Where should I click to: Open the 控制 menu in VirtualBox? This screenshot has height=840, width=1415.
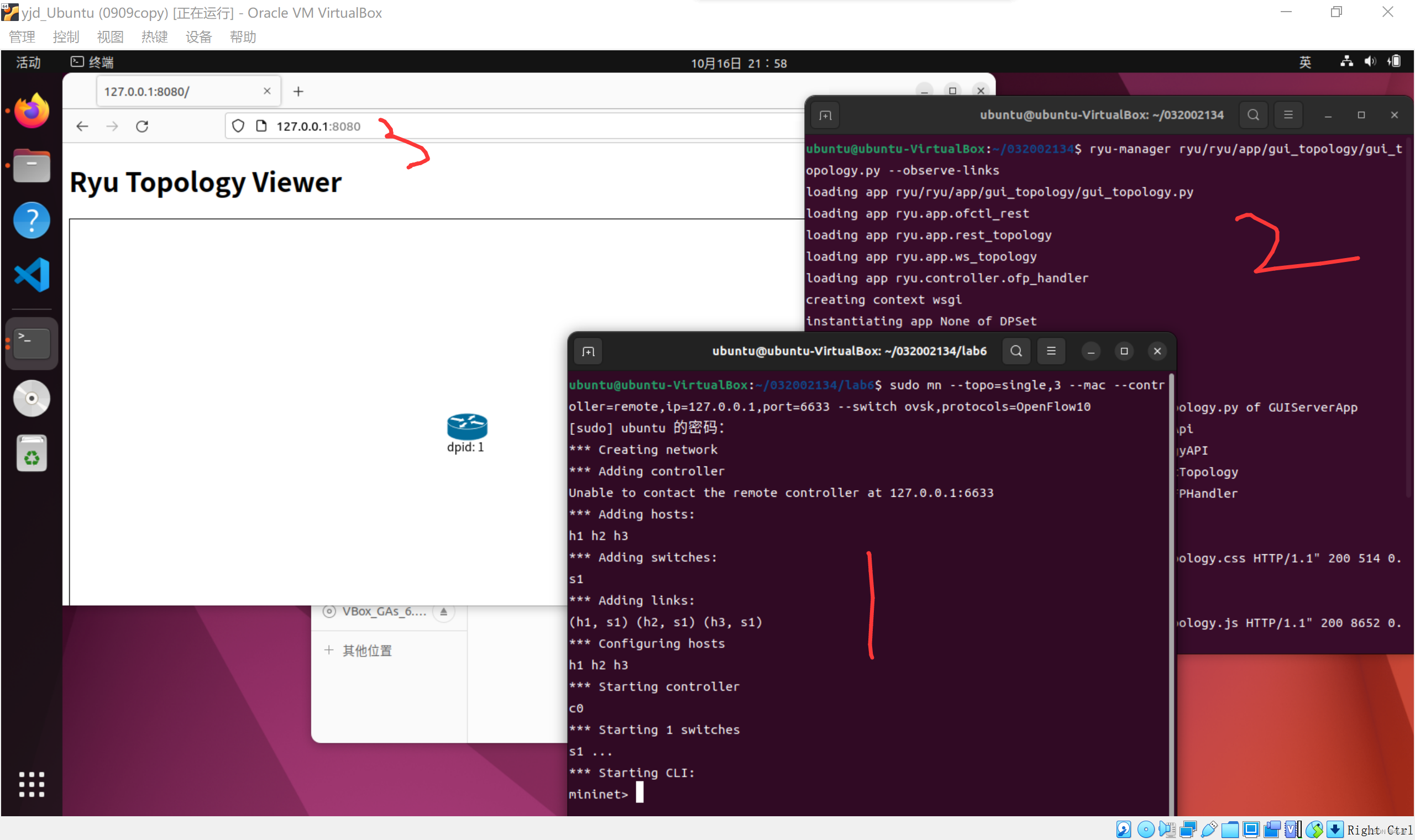click(66, 37)
